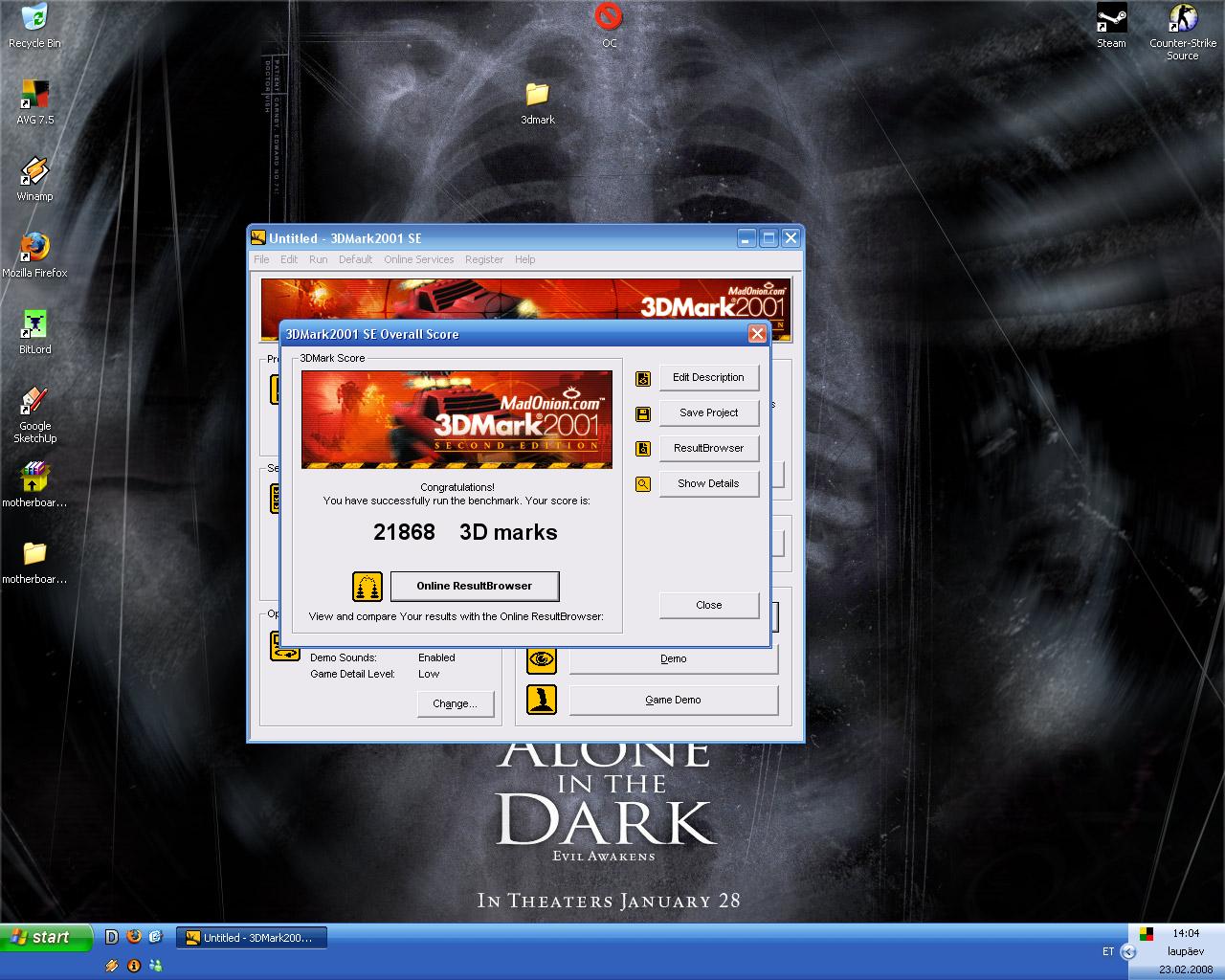Click the Show Details button
Screen dimensions: 1225x980
click(708, 483)
